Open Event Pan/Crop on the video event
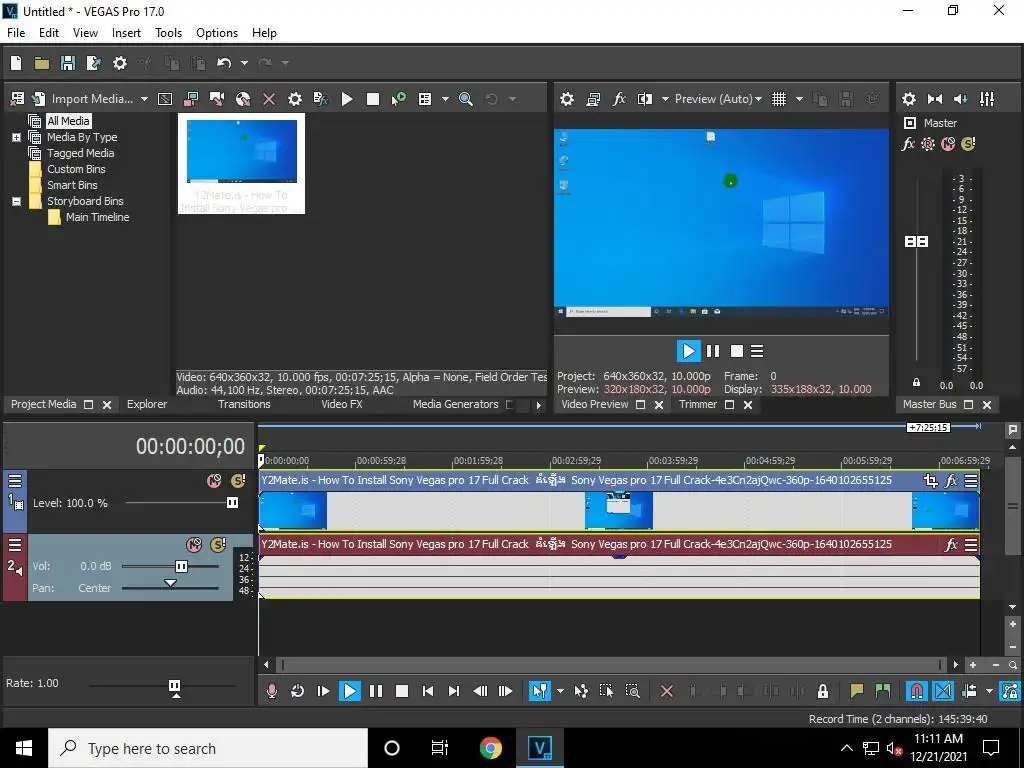The width and height of the screenshot is (1024, 768). (x=931, y=481)
